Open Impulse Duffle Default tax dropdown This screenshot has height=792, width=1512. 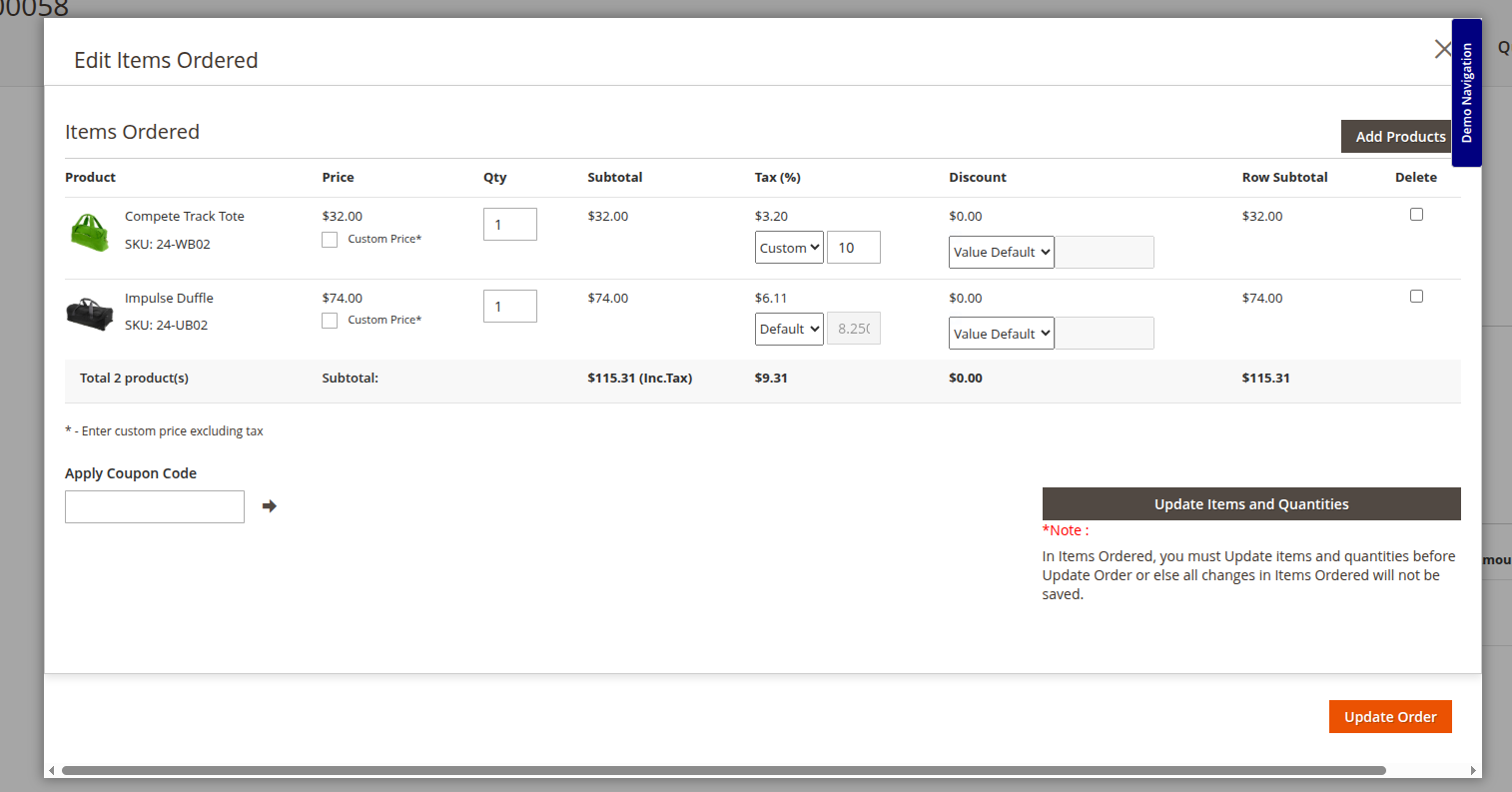point(789,329)
